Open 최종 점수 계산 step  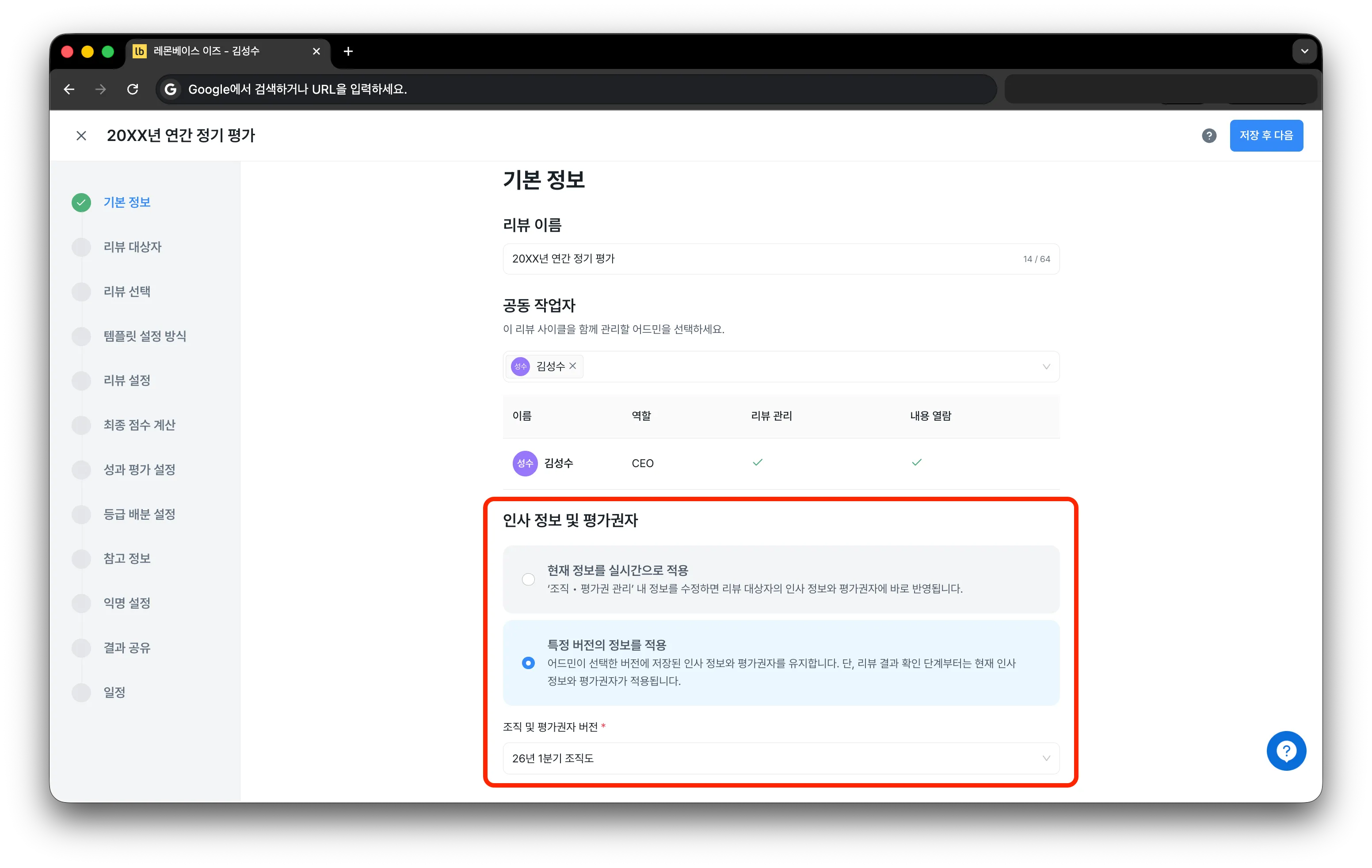point(139,426)
